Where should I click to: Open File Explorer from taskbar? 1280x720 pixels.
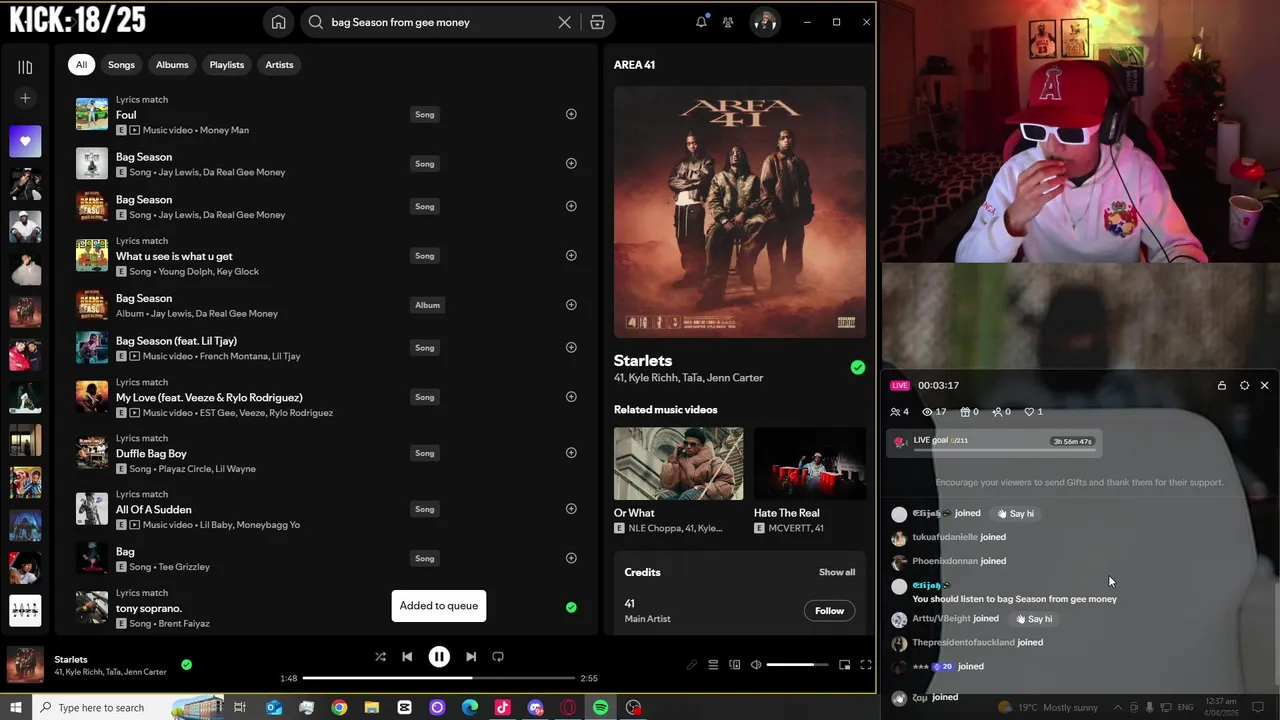(x=372, y=707)
